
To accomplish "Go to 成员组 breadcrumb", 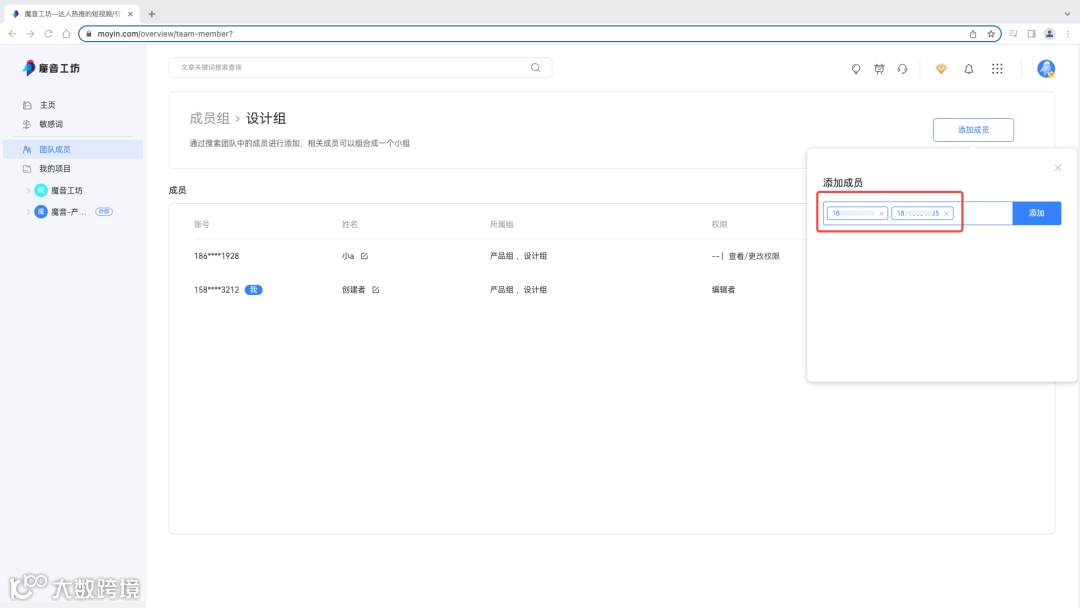I will coord(209,118).
